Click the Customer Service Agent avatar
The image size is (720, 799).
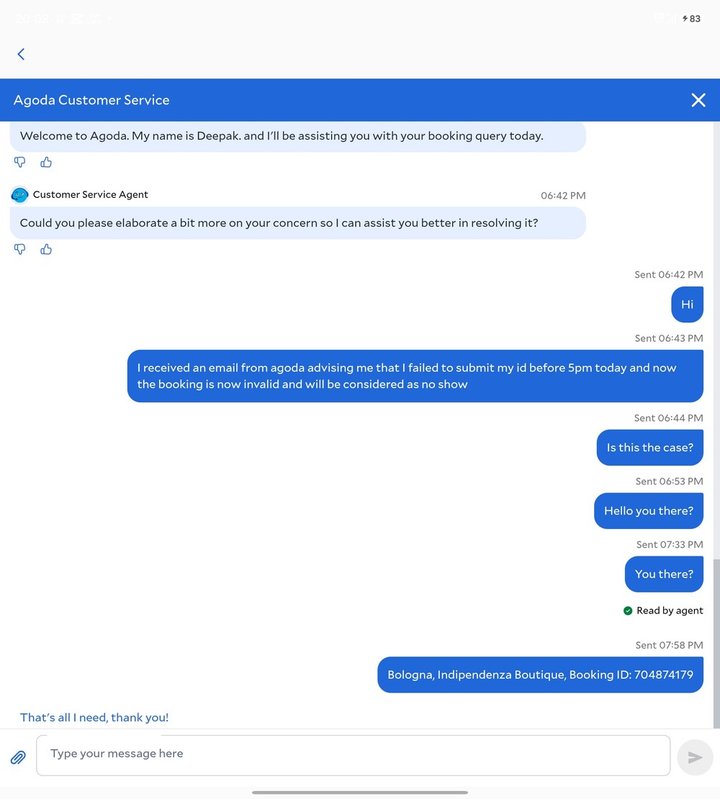(19, 195)
